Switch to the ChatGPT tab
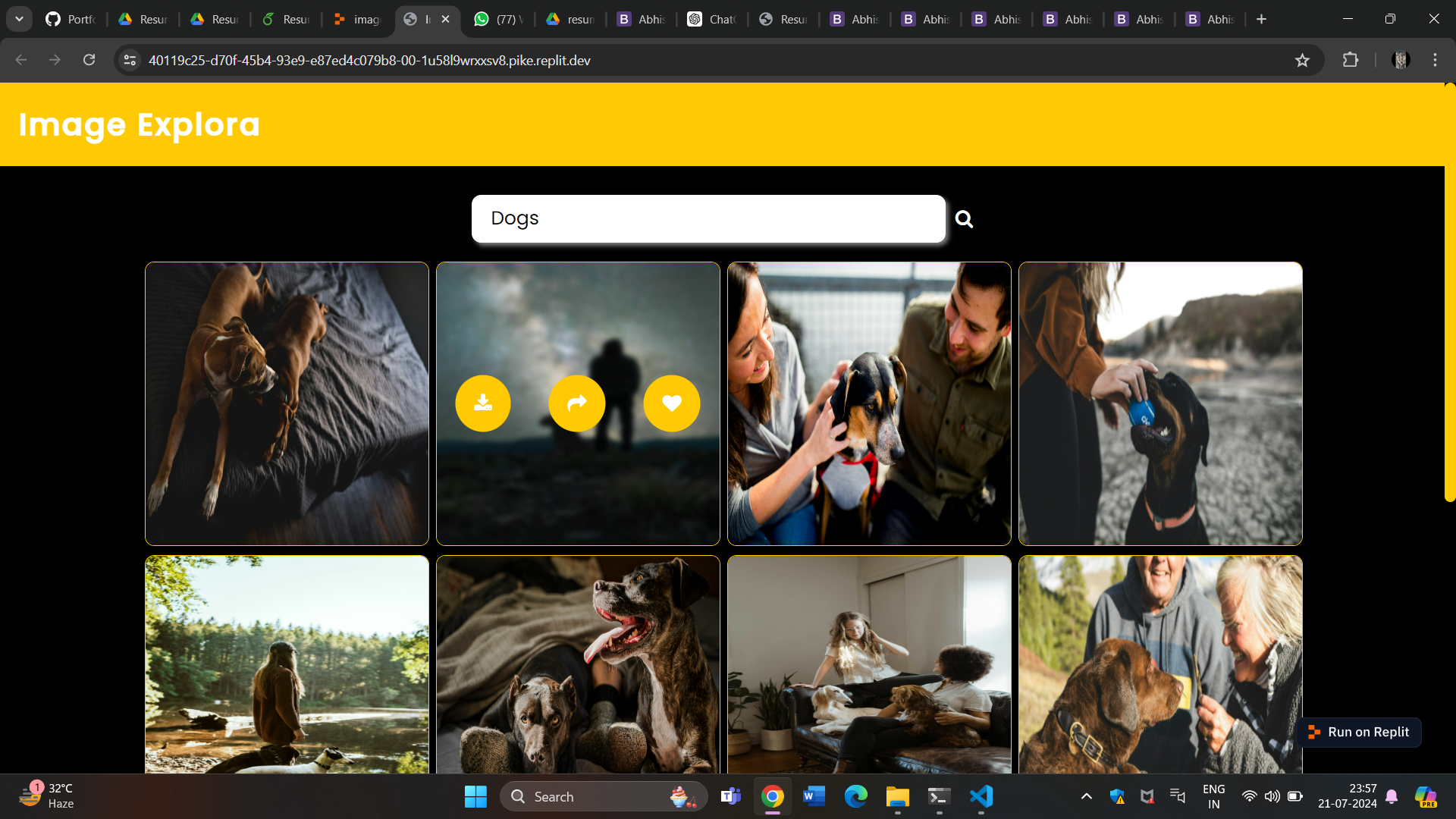The height and width of the screenshot is (819, 1456). [712, 19]
